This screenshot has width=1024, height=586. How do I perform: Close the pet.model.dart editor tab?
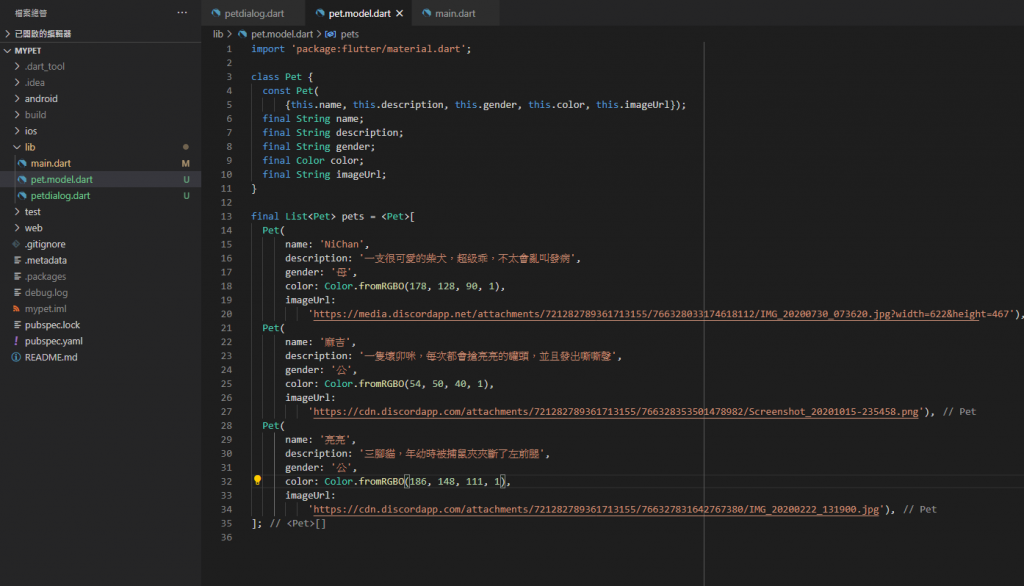point(400,14)
